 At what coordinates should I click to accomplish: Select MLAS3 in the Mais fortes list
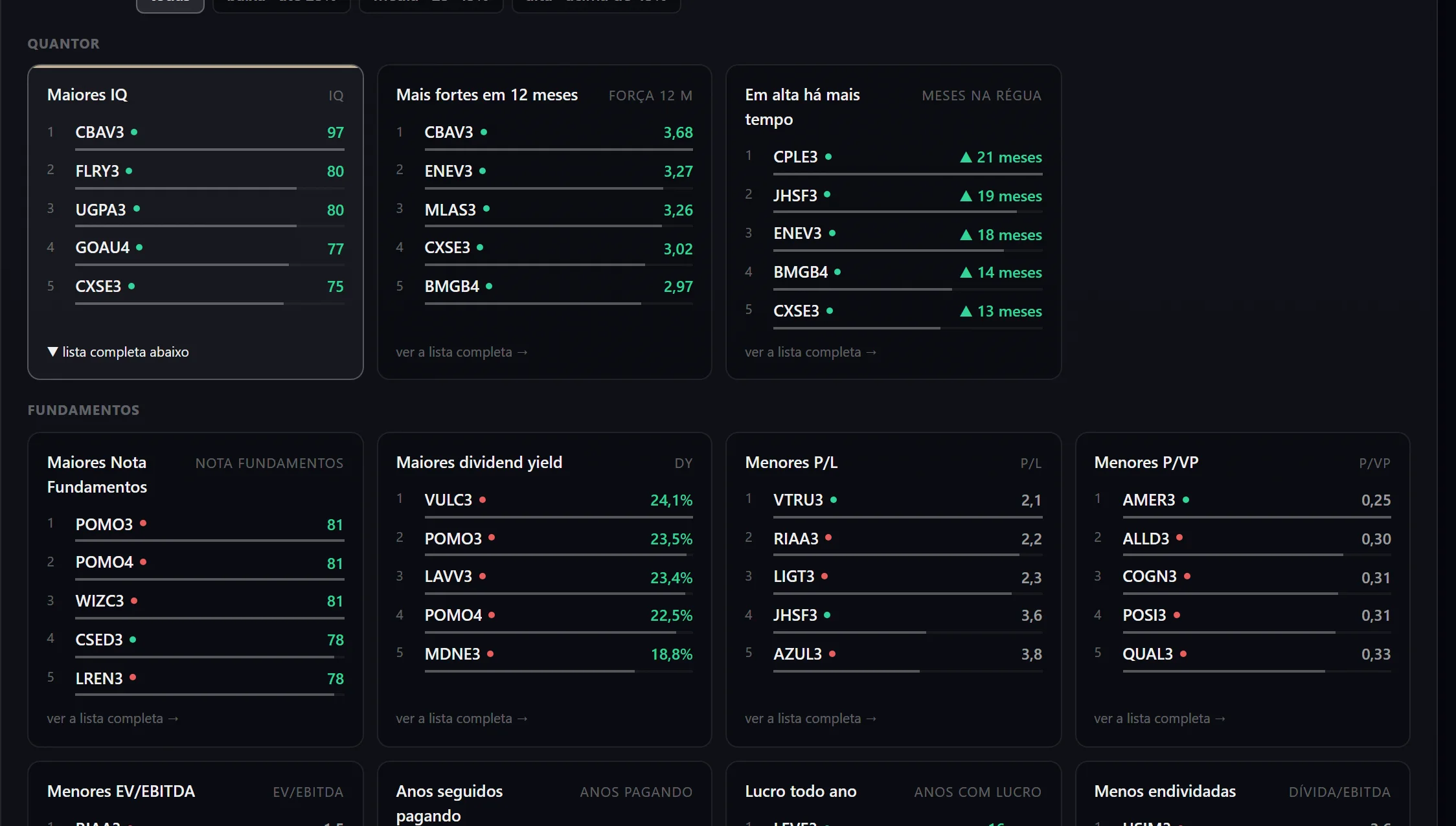[x=450, y=210]
